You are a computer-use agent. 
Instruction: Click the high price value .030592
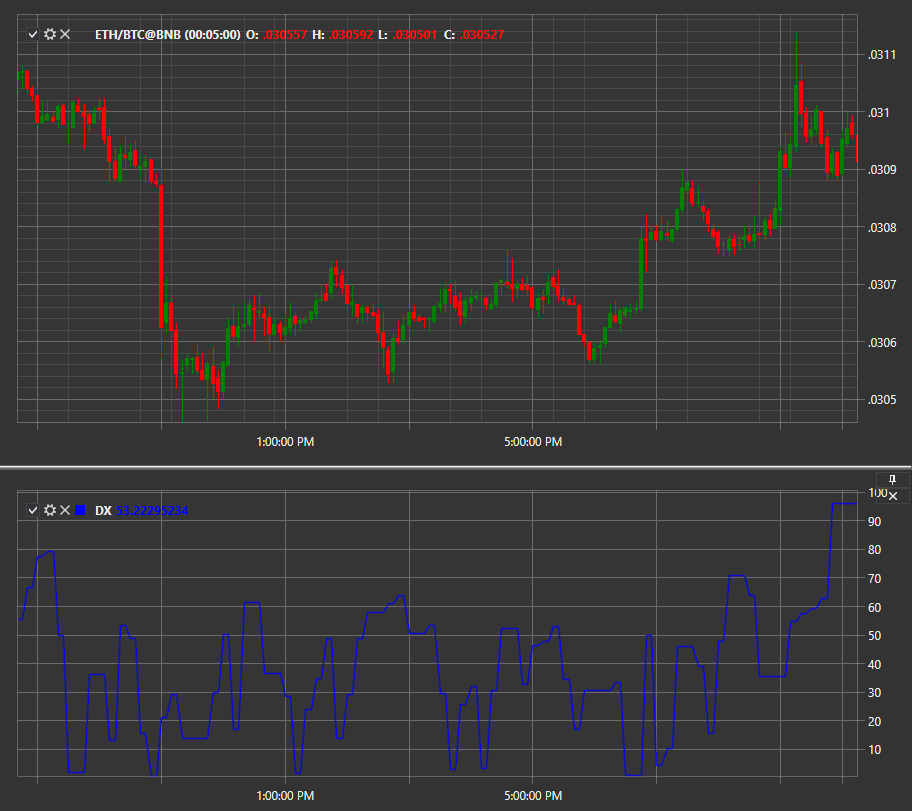351,35
